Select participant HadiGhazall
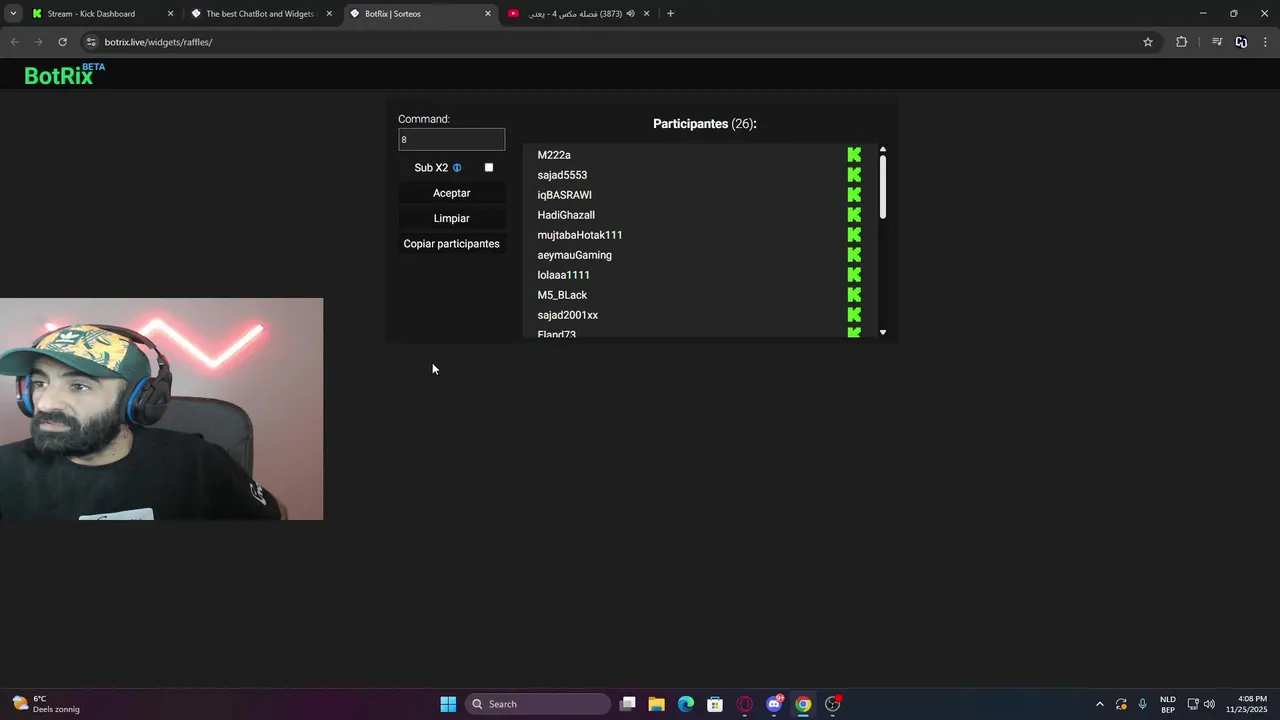 point(566,215)
